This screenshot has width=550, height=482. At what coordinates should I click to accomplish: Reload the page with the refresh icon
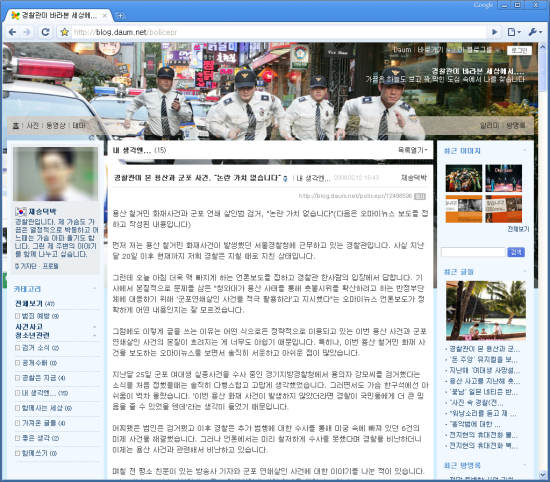(45, 32)
